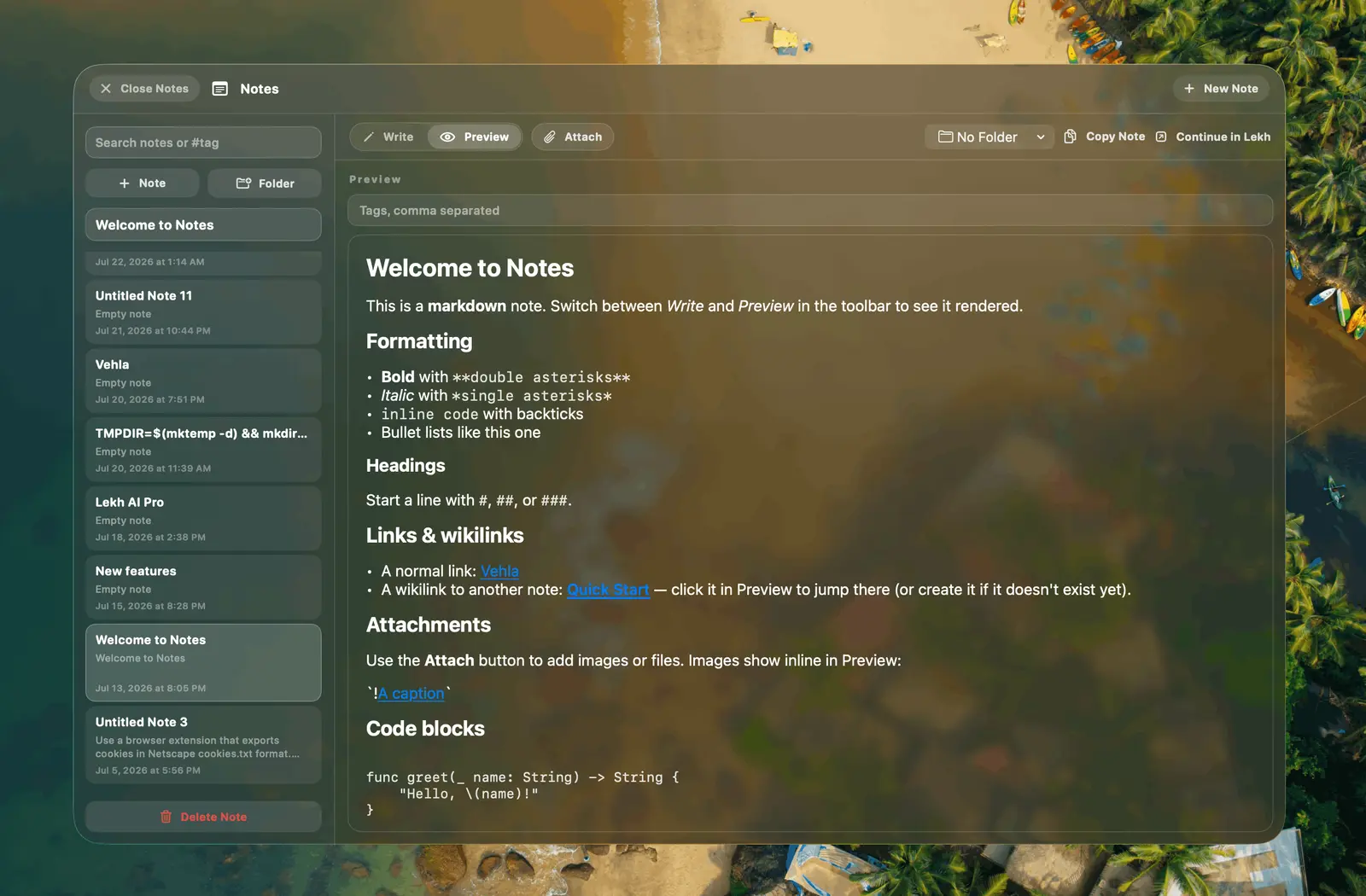Select the Vehla note in sidebar
1366x896 pixels.
(x=203, y=381)
